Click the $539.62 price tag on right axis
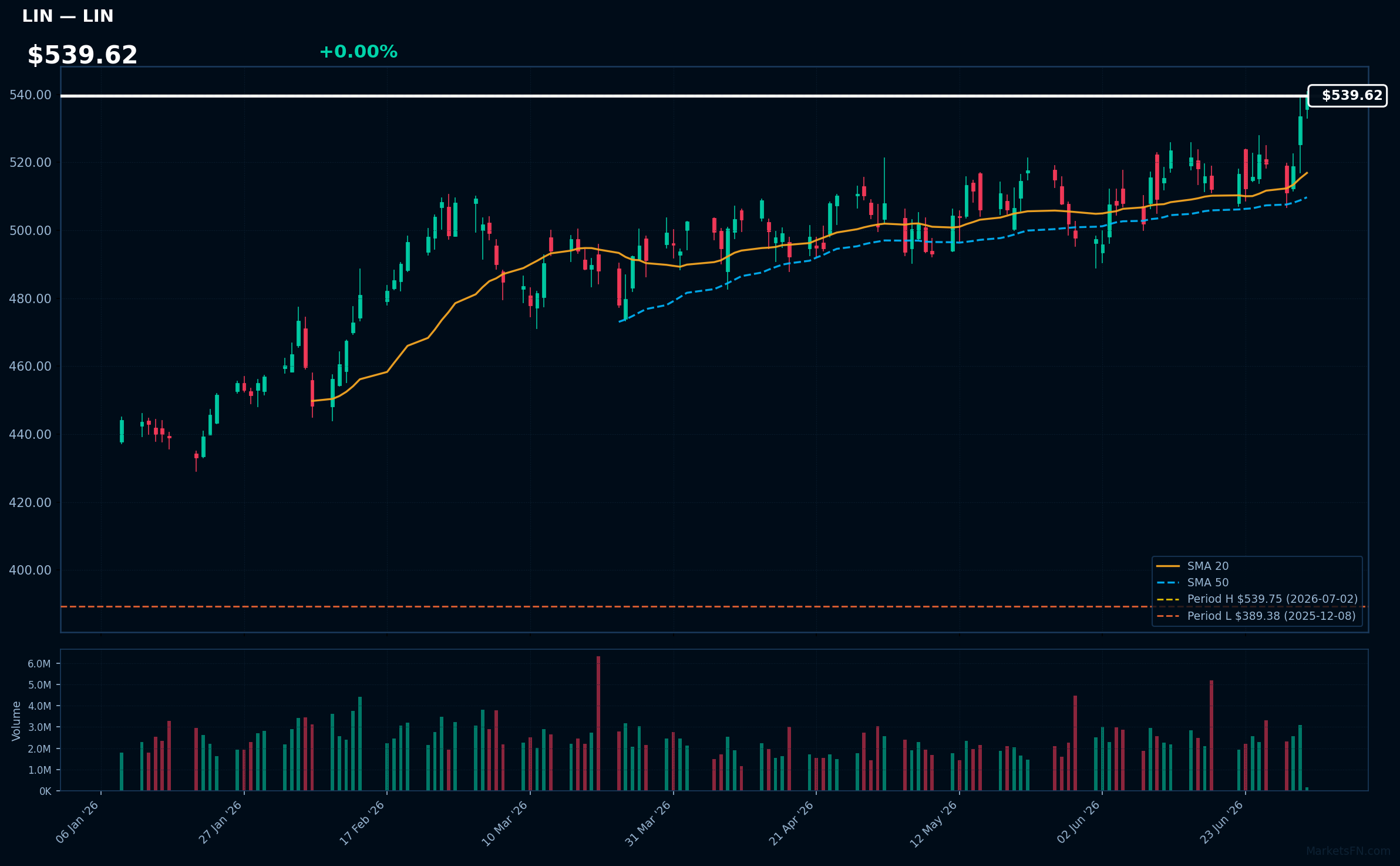Viewport: 1400px width, 866px height. click(x=1348, y=96)
